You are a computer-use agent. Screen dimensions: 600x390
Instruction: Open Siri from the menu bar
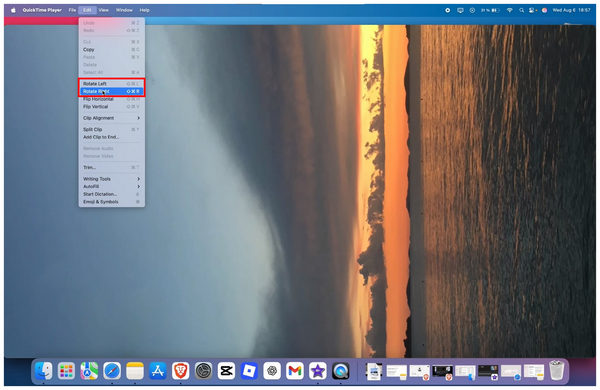click(x=544, y=10)
